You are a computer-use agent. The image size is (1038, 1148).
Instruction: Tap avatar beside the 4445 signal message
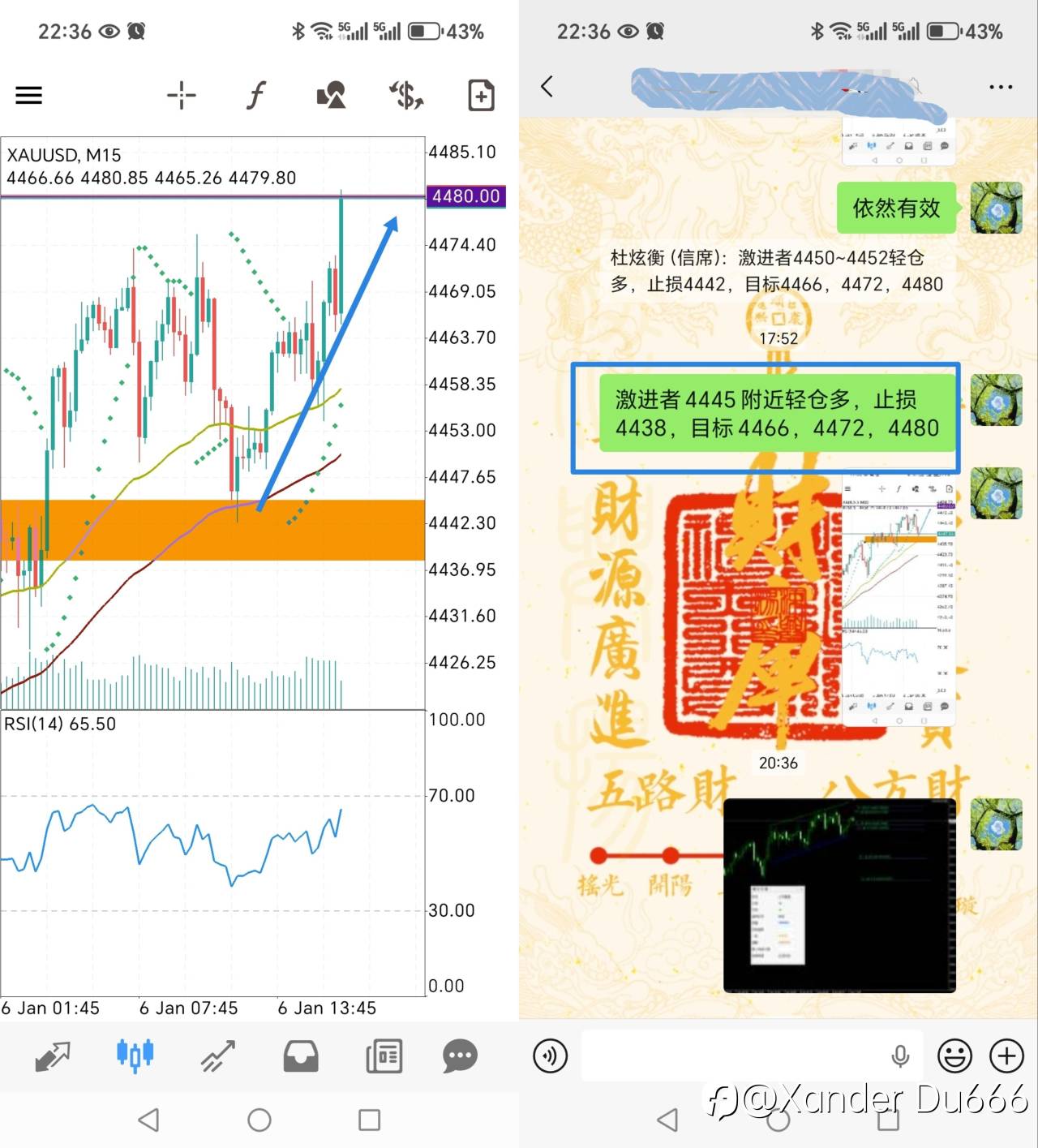996,400
